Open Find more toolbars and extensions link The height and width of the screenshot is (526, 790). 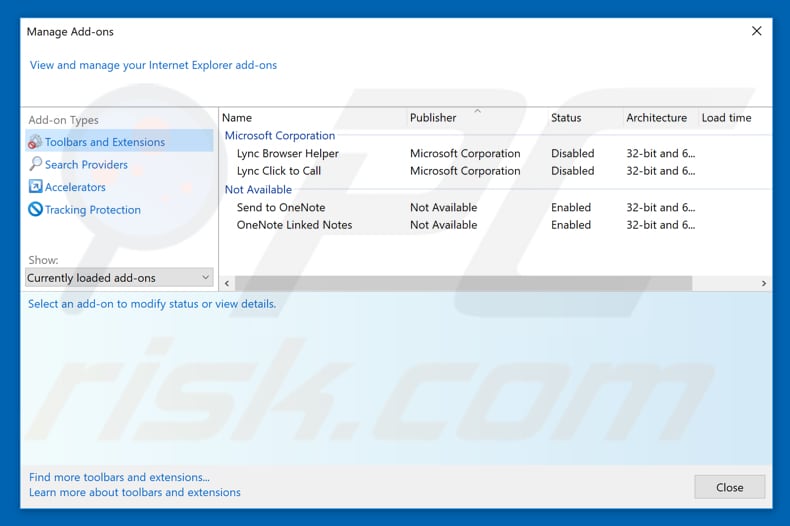[119, 477]
